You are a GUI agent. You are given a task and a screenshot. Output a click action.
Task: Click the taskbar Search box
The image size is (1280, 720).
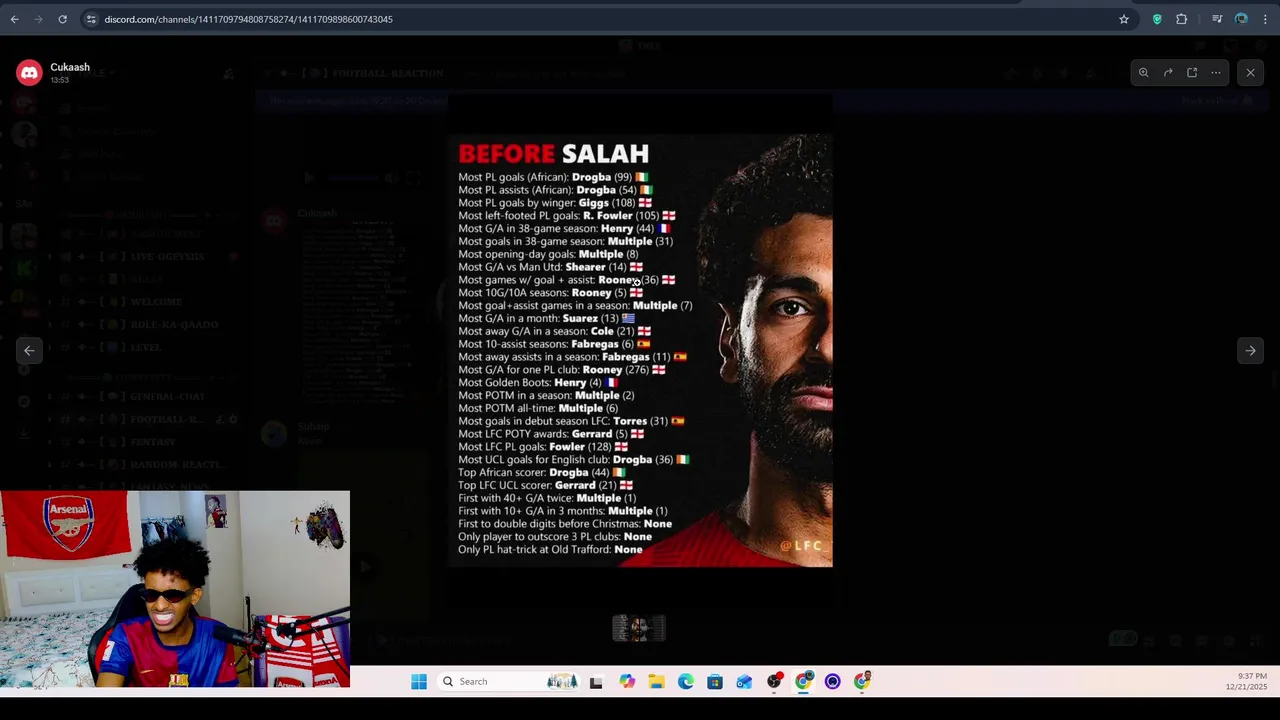(510, 681)
